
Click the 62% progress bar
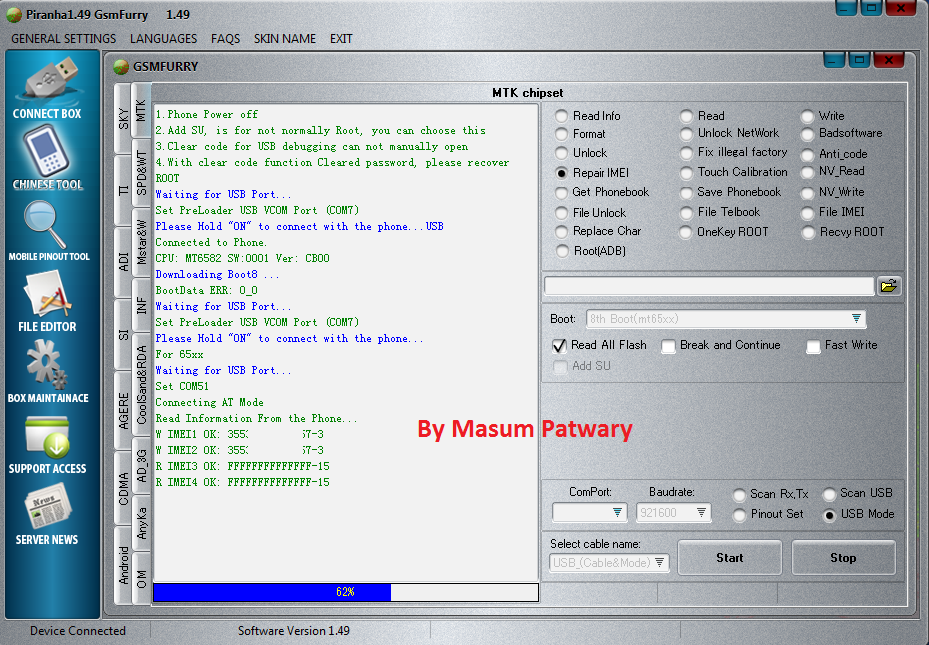click(345, 592)
